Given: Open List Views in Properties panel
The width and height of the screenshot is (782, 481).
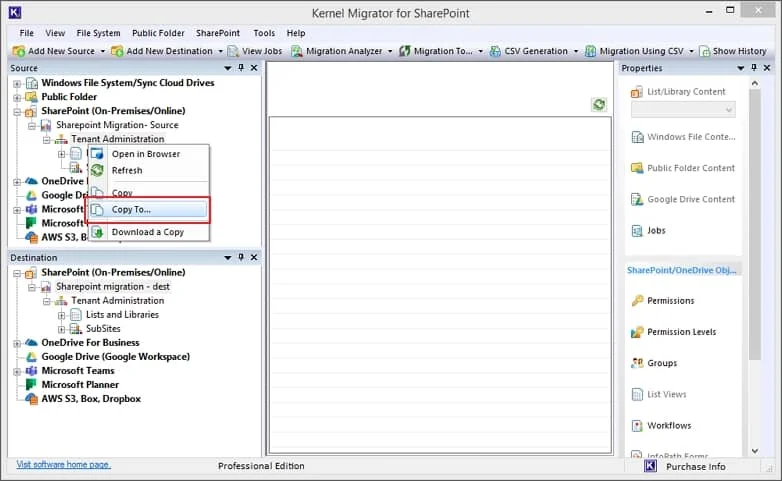Looking at the screenshot, I should [659, 394].
